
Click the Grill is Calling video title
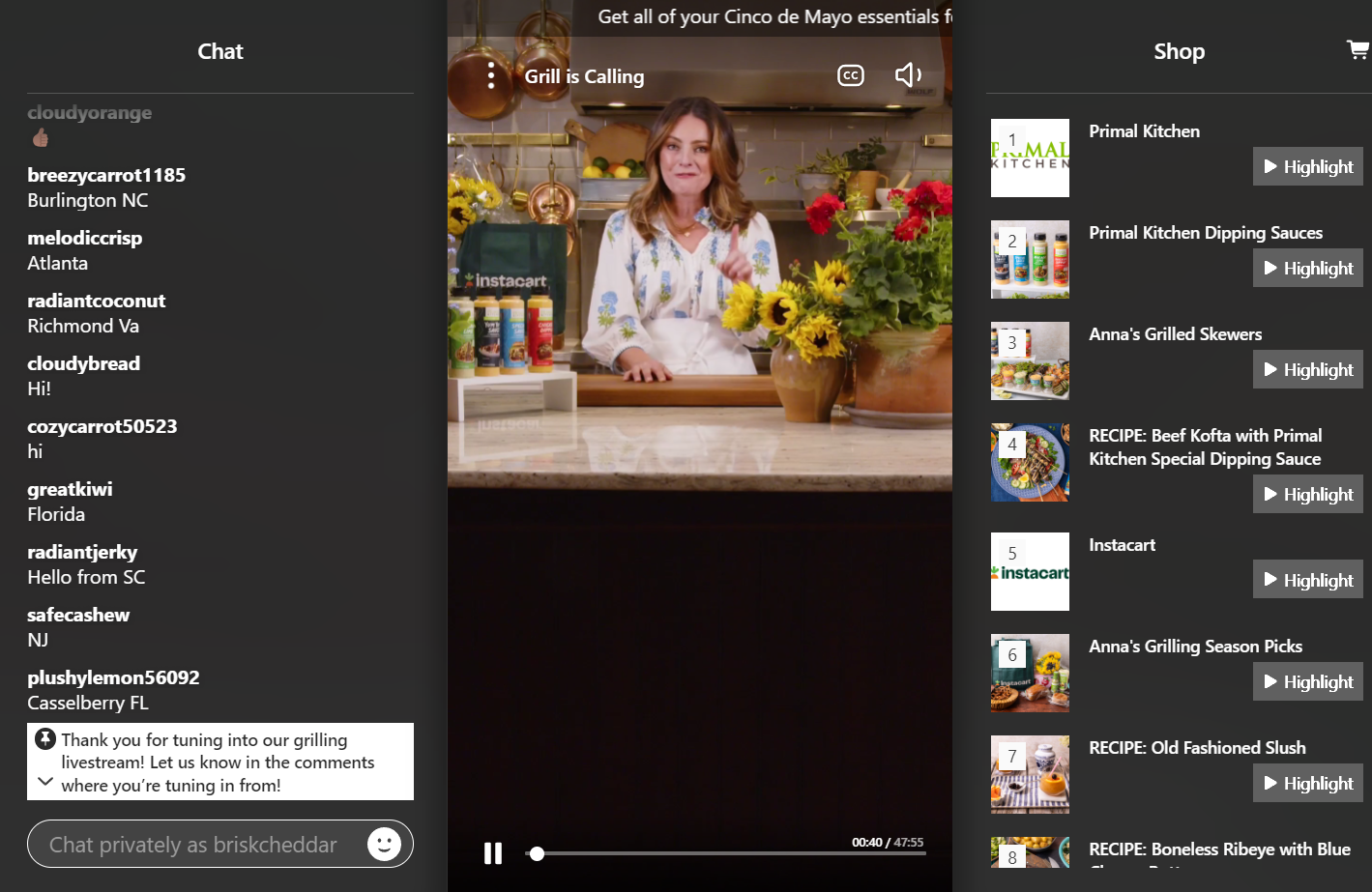point(584,76)
